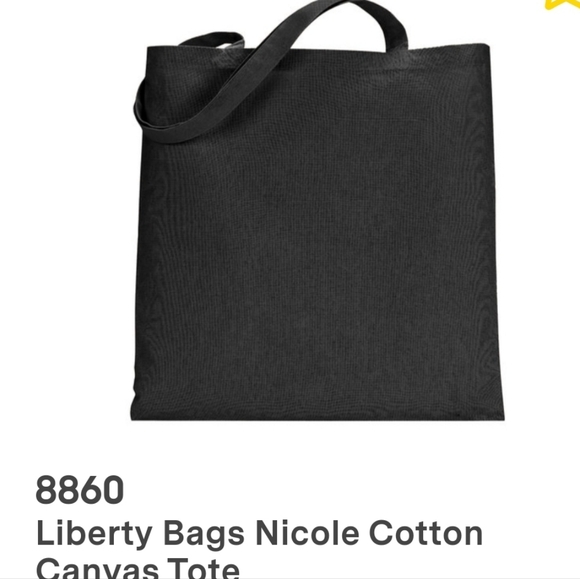This screenshot has height=579, width=580.
Task: Click the yellow favorite star icon
Action: point(563,4)
